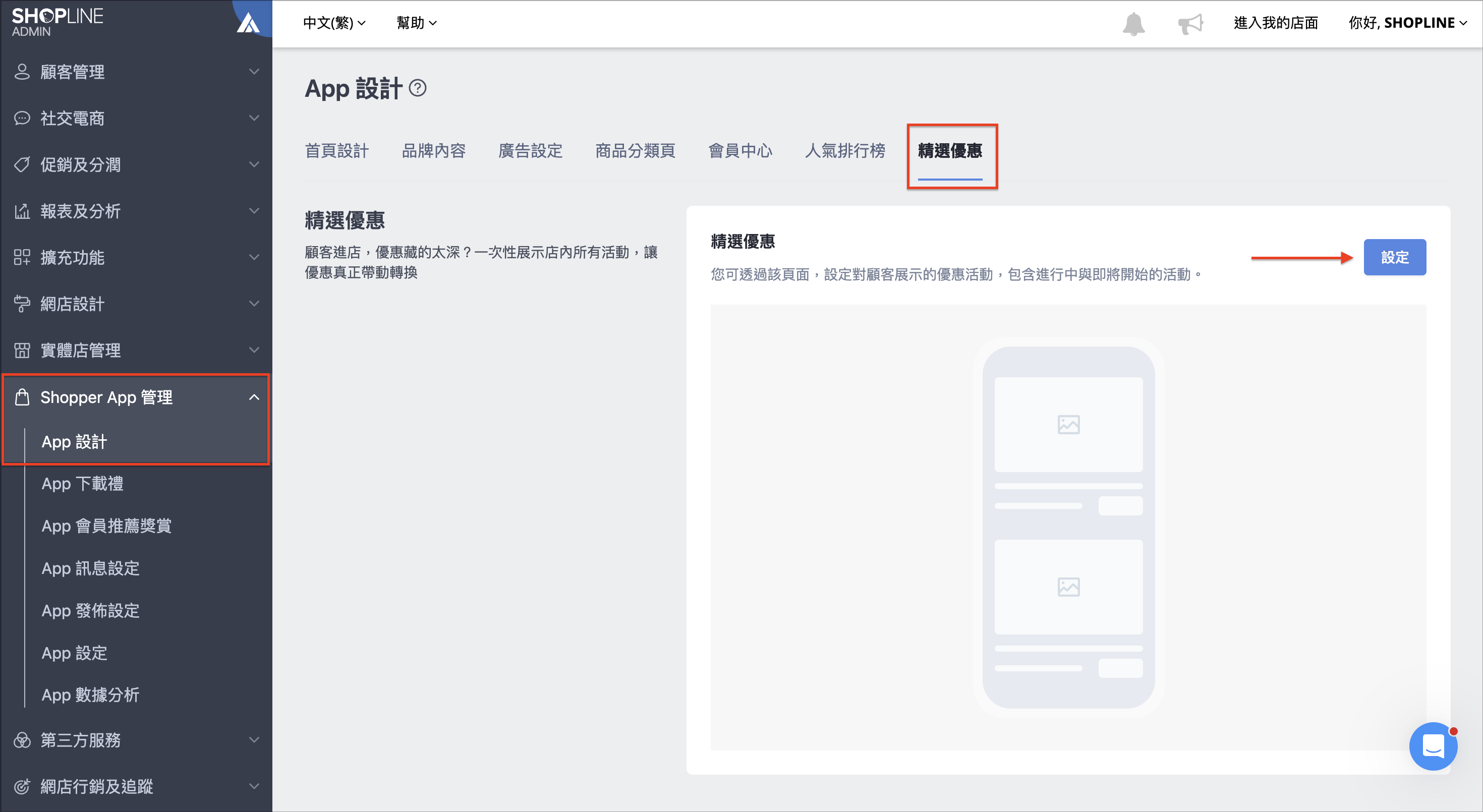
Task: Open the live chat bubble widget
Action: (x=1433, y=746)
